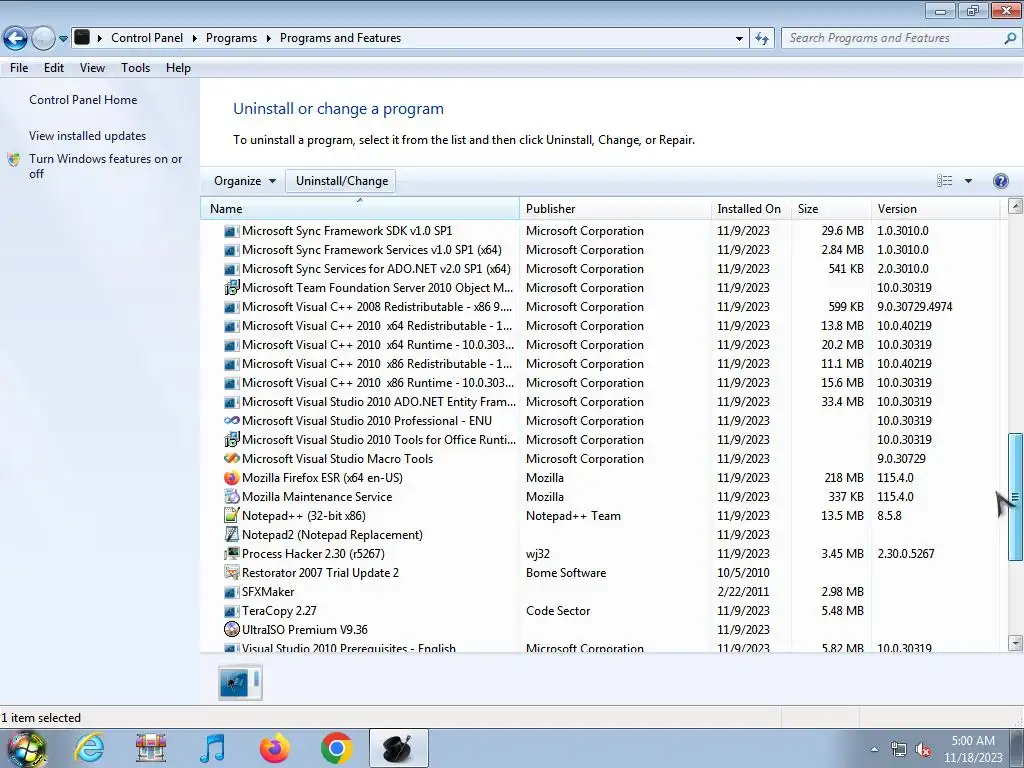1024x768 pixels.
Task: Click the TeraCopy 2.27 program icon
Action: (231, 611)
